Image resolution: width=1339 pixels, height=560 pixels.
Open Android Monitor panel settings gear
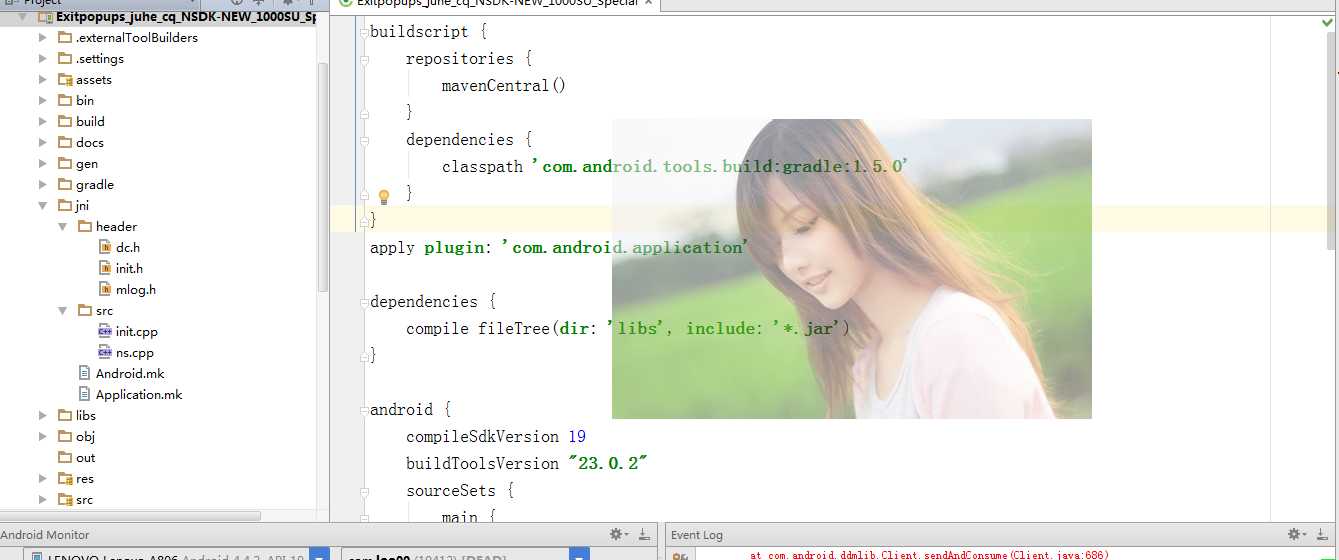coord(619,535)
